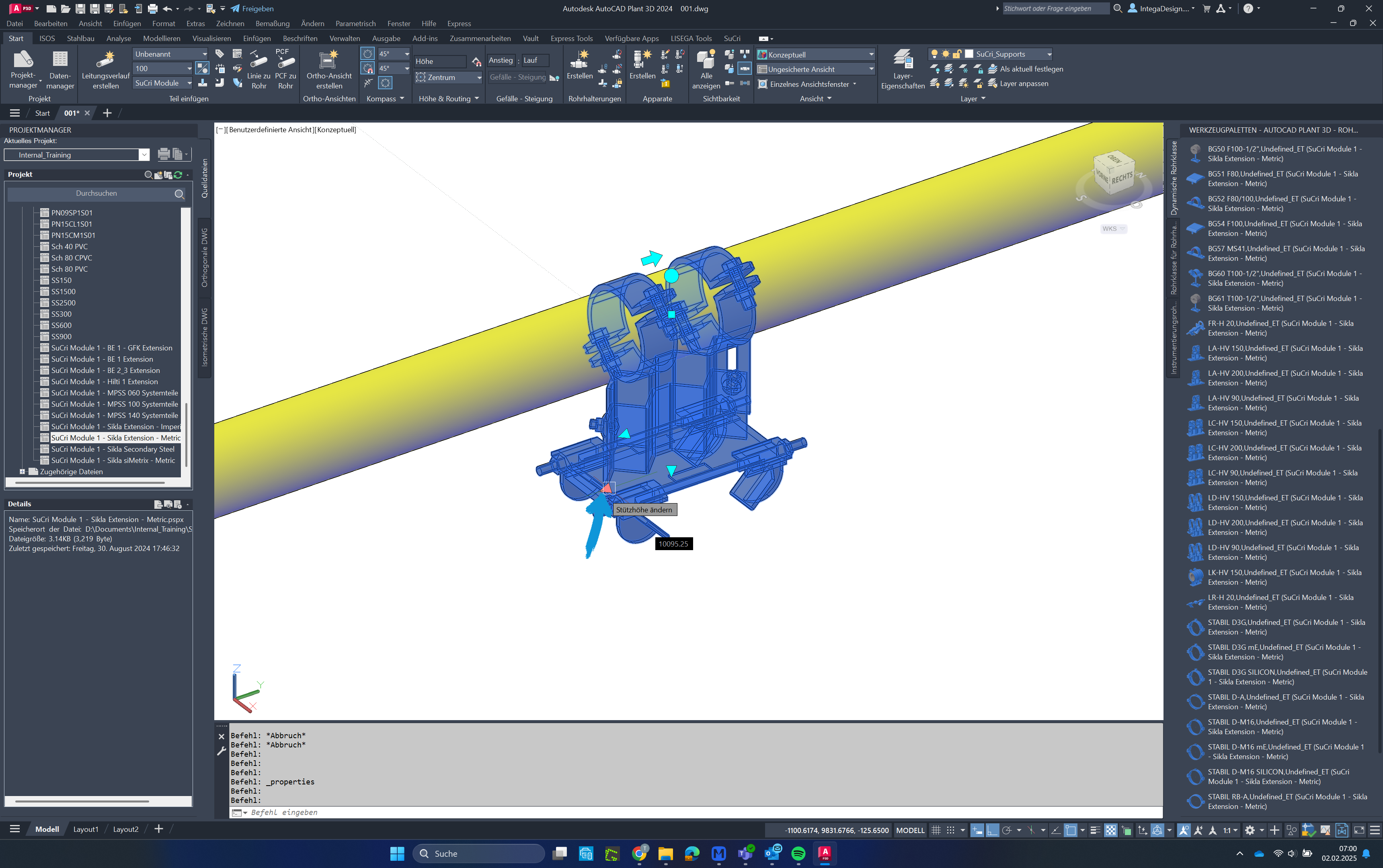Click the search magnifier in Durchsuchen box
The height and width of the screenshot is (868, 1383).
[x=179, y=194]
